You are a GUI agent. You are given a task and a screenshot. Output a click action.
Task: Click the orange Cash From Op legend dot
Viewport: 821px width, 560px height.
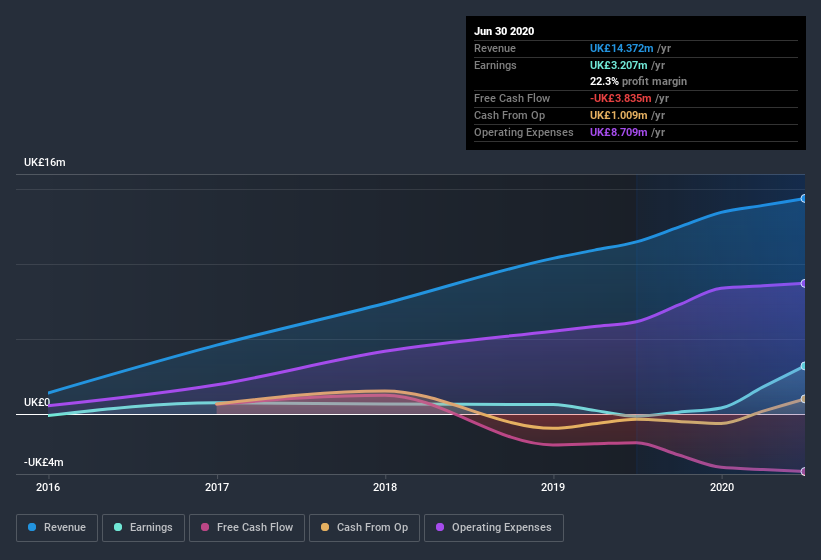[x=325, y=527]
